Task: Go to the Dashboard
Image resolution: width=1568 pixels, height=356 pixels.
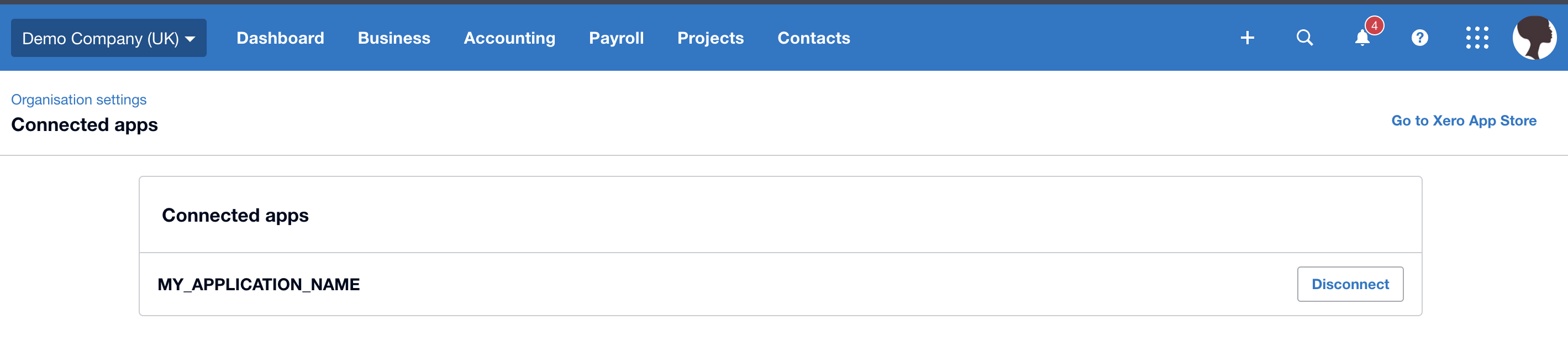Action: (280, 38)
